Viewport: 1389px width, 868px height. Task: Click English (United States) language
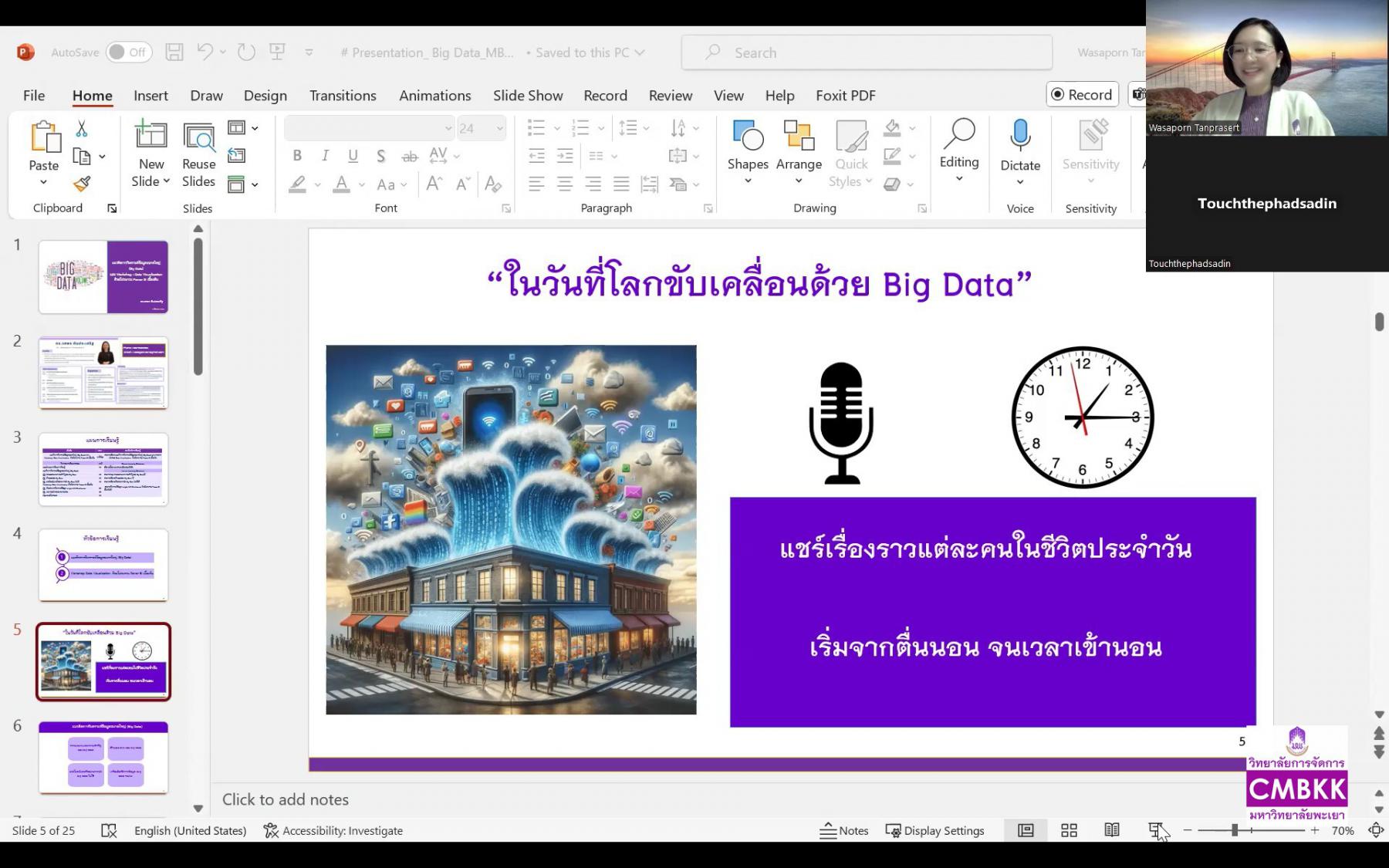[x=191, y=830]
